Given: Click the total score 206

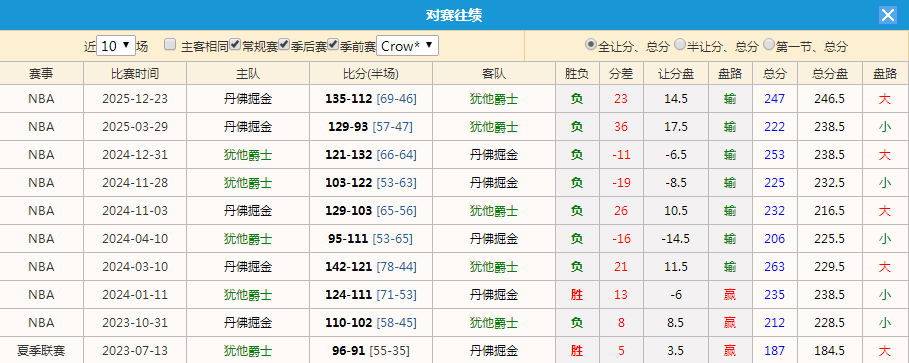Looking at the screenshot, I should [775, 238].
